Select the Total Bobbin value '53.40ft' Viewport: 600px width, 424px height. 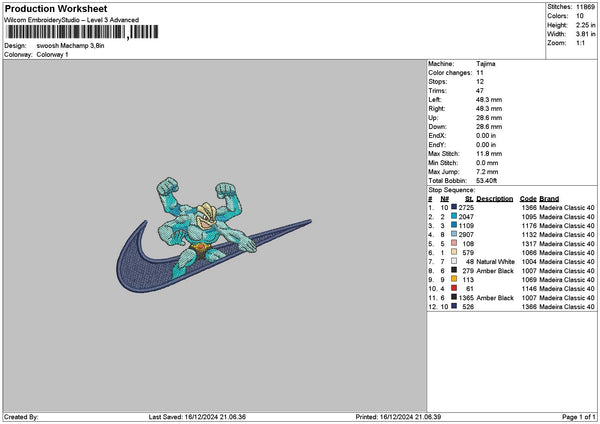[486, 181]
